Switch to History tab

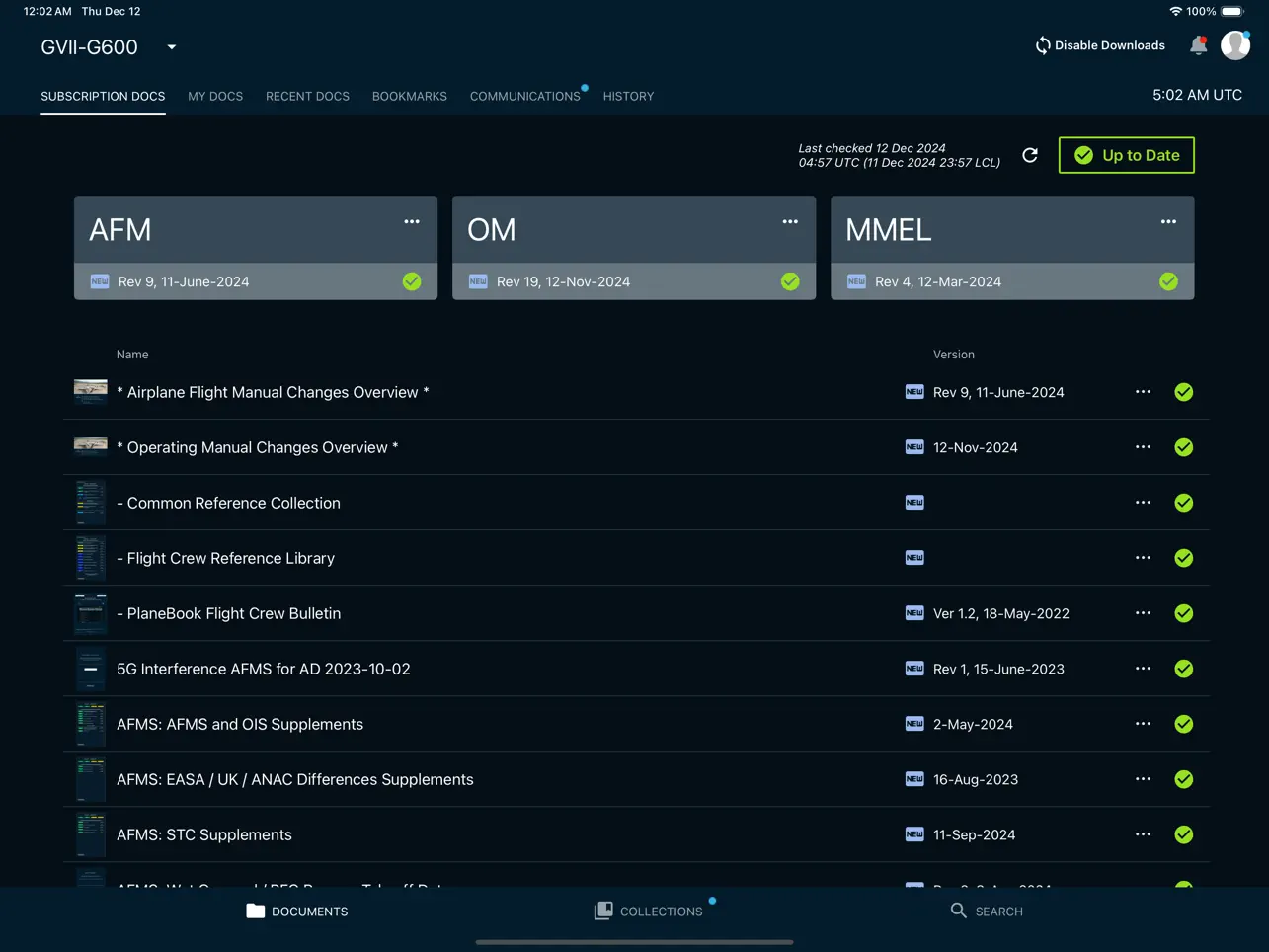click(628, 96)
